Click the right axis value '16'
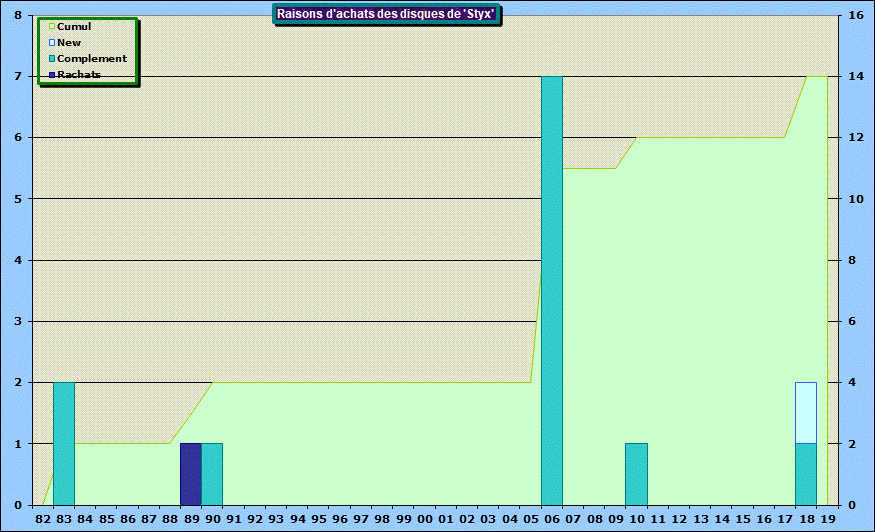Screen dimensions: 875x532 click(x=856, y=16)
